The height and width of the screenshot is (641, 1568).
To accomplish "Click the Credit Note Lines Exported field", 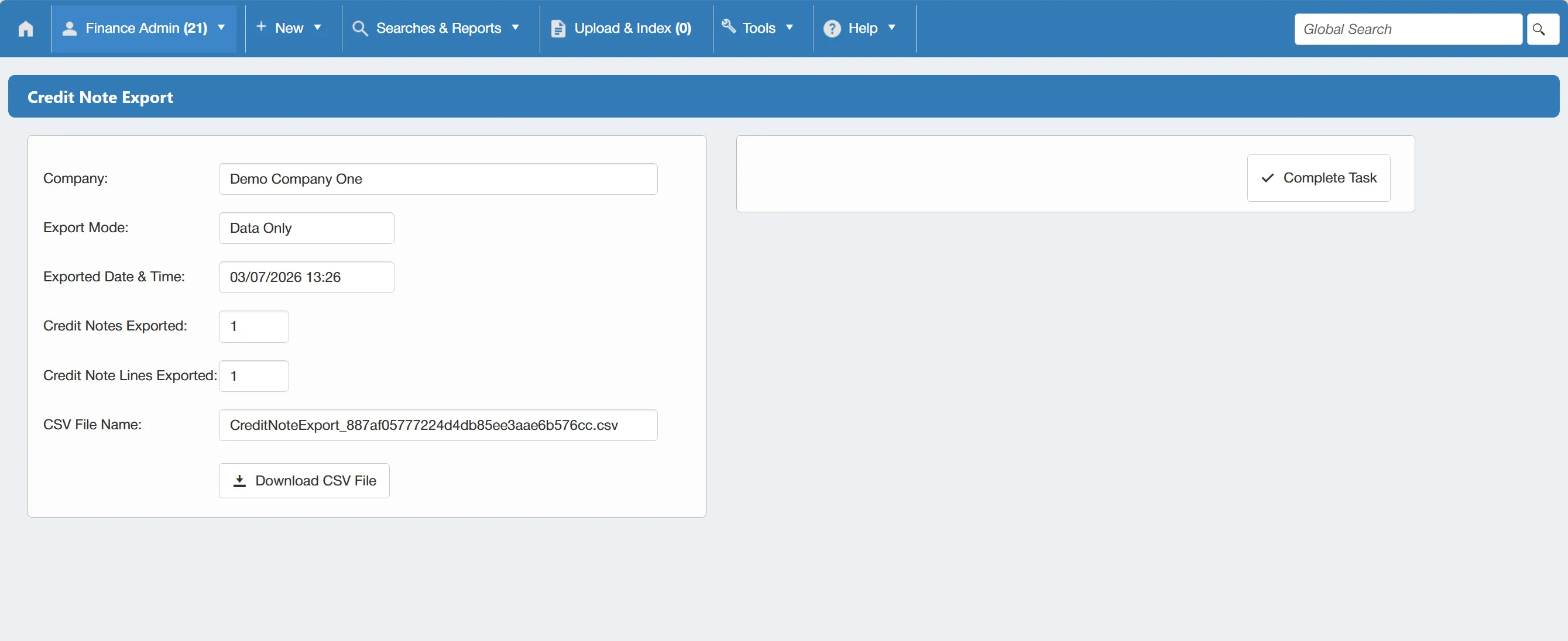I will tap(253, 376).
